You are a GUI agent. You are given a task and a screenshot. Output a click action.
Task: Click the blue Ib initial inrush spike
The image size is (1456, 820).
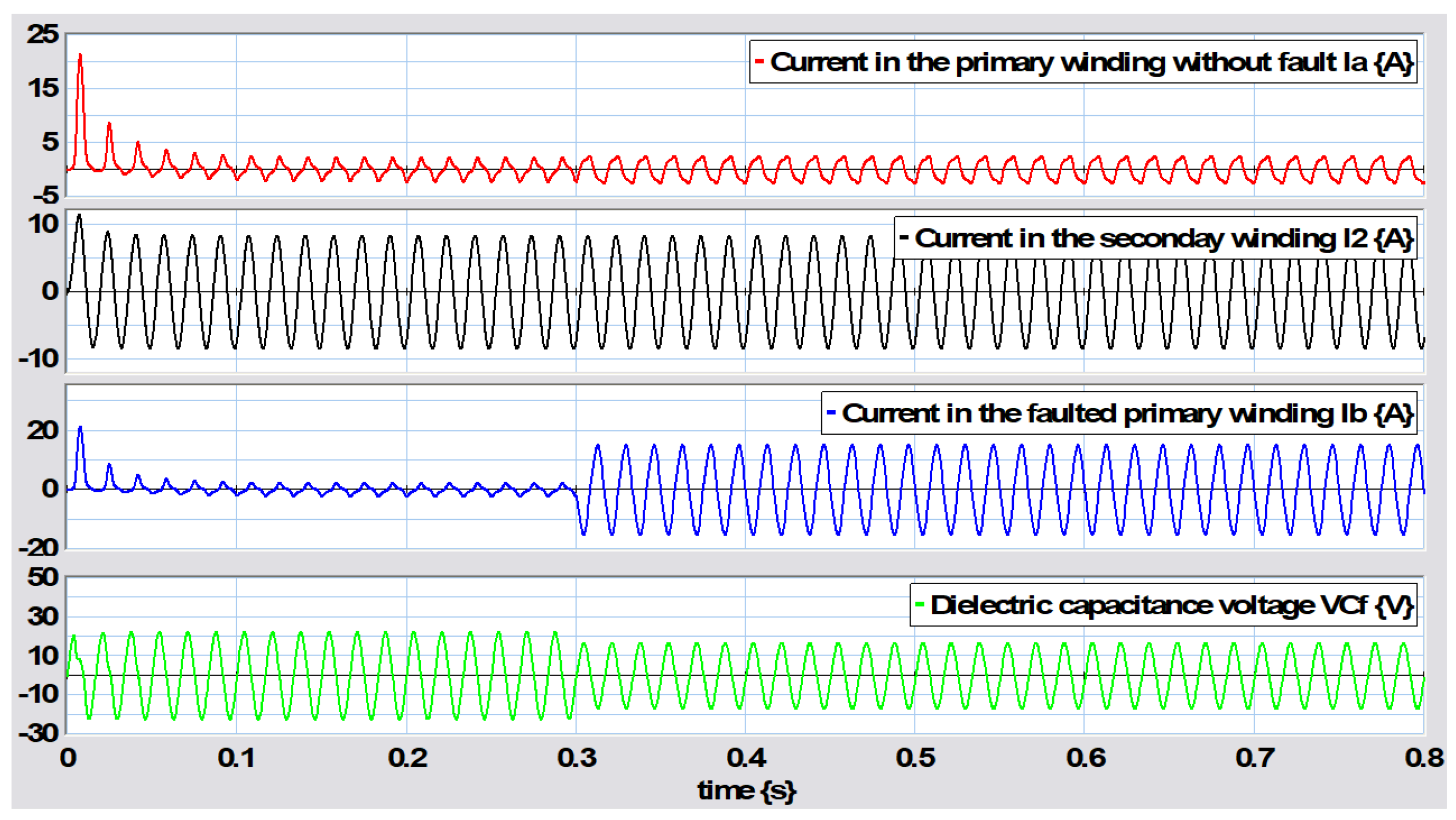tap(80, 428)
